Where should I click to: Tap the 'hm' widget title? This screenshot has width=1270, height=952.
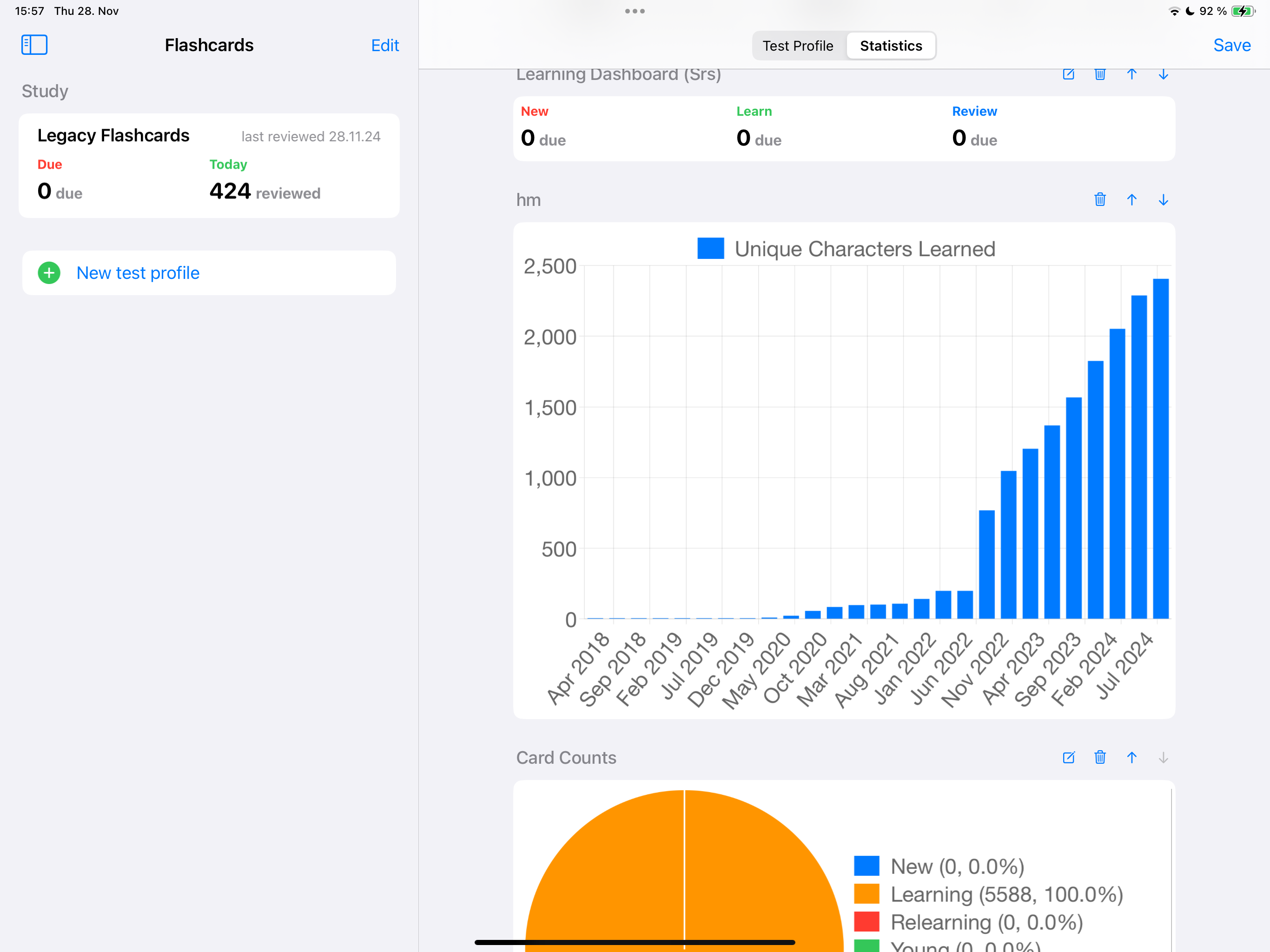[x=528, y=200]
